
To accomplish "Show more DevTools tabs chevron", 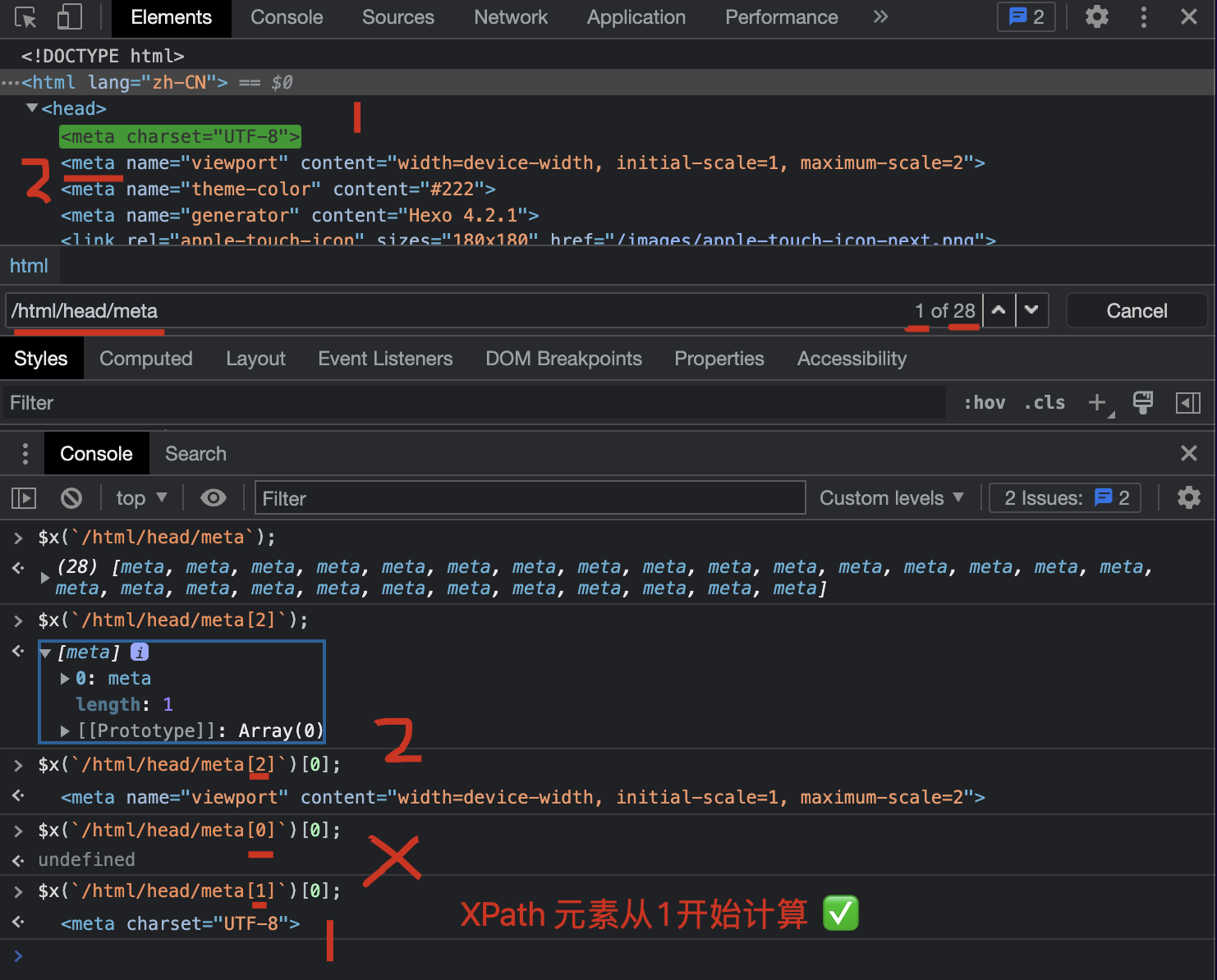I will click(x=881, y=17).
